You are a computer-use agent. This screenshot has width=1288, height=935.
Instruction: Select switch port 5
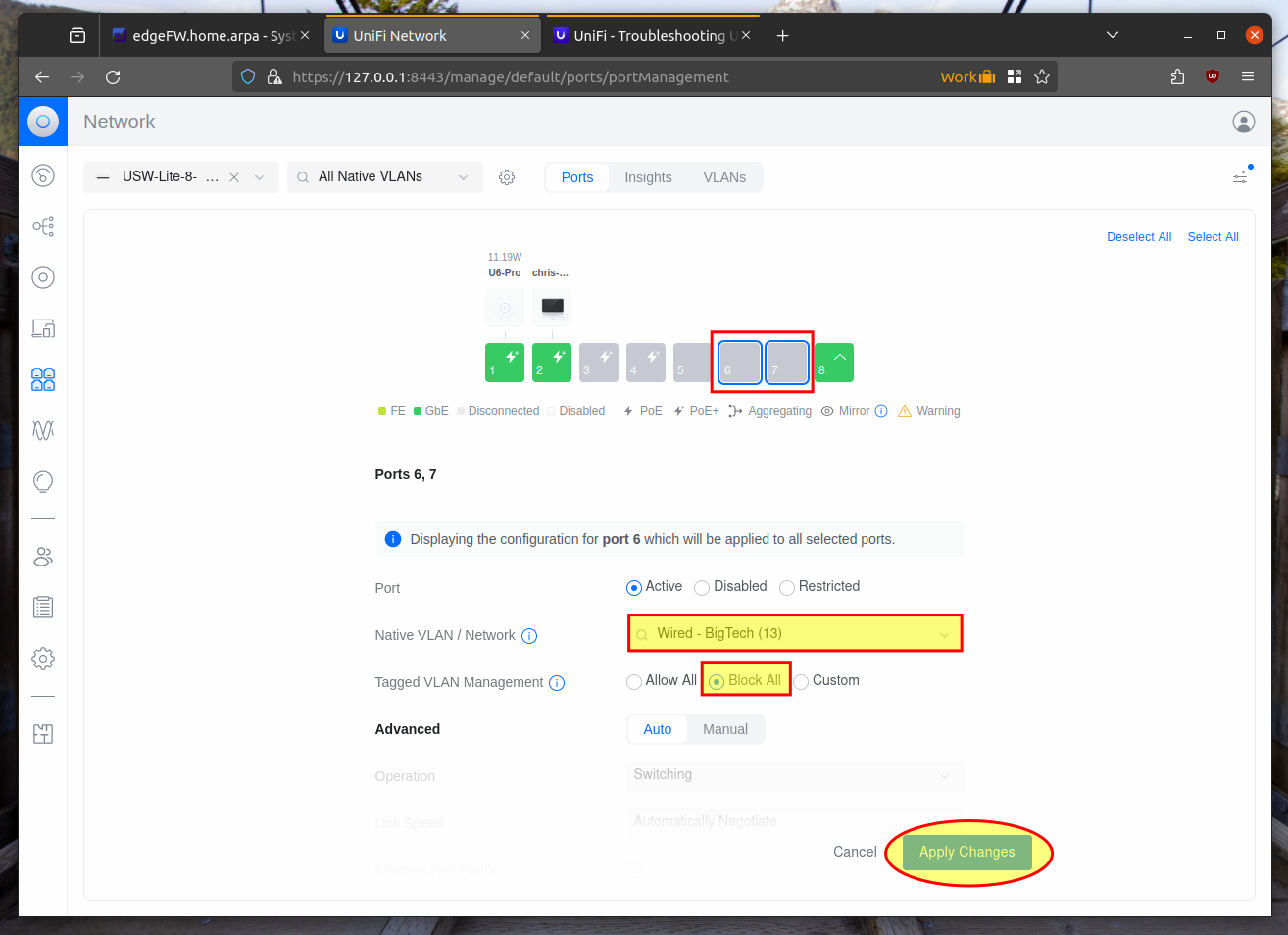693,363
